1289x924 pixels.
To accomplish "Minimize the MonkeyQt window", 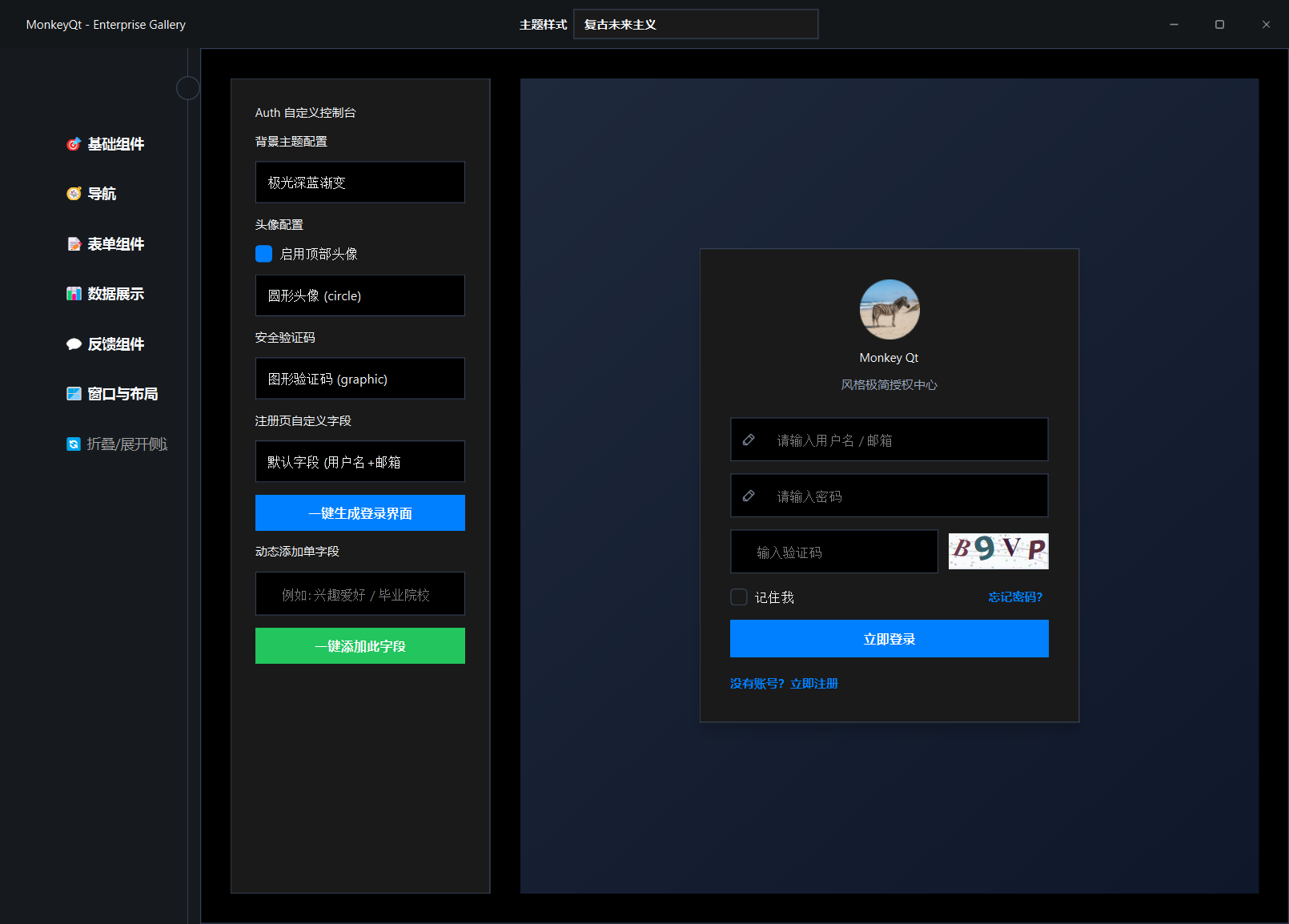I will (x=1174, y=25).
